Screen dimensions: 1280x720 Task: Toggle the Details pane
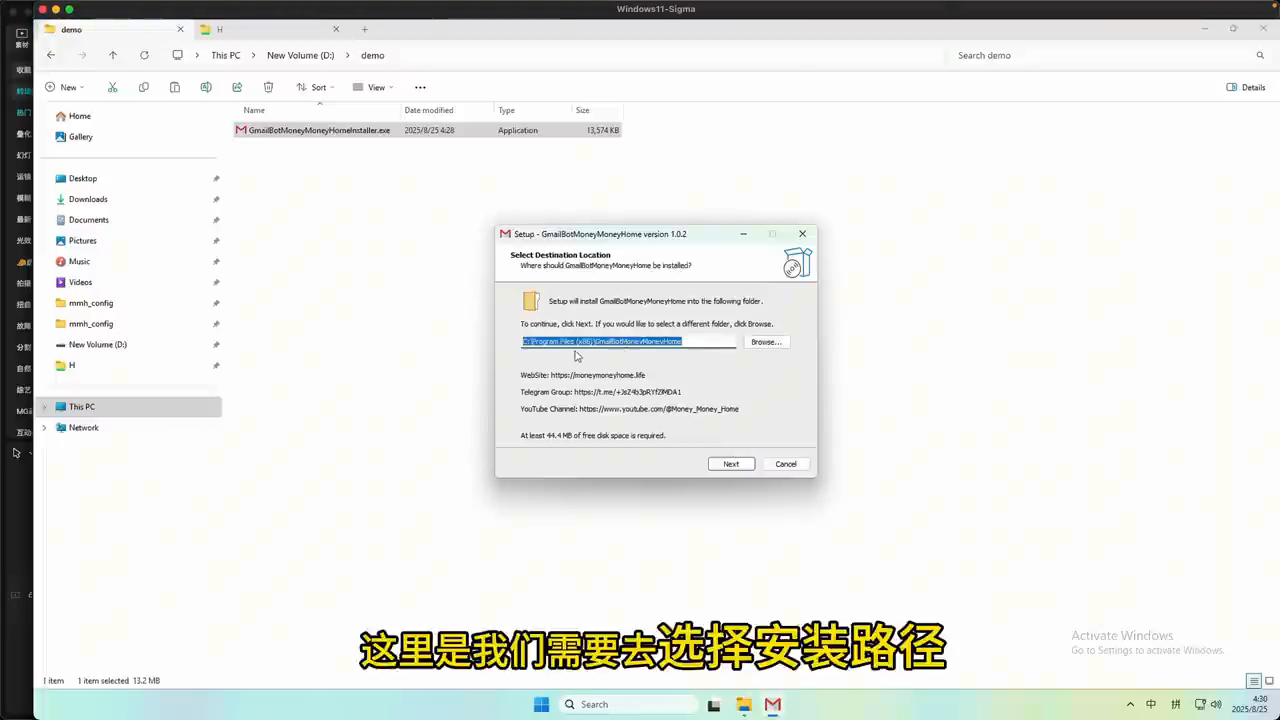click(x=1246, y=87)
